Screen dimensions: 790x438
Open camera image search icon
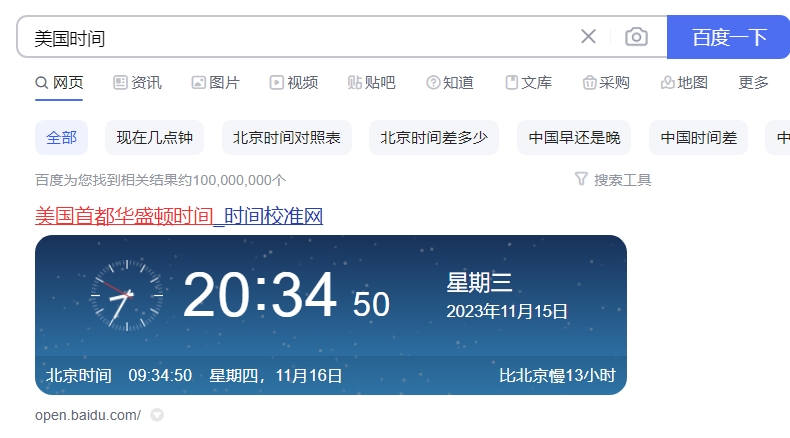coord(636,37)
